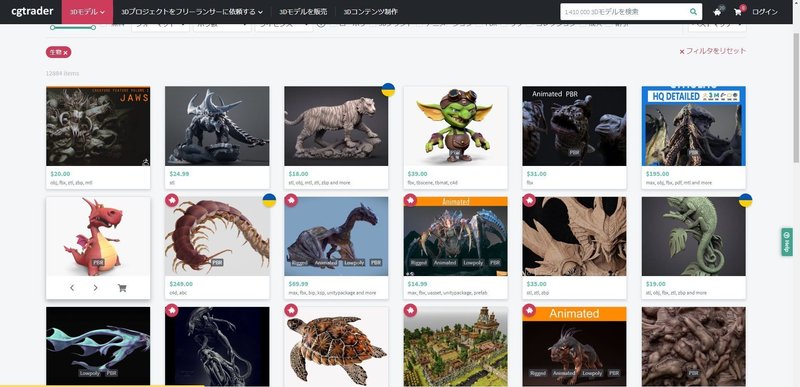The image size is (800, 387).
Task: Click pink badge icon on blue dragon card
Action: (x=291, y=200)
